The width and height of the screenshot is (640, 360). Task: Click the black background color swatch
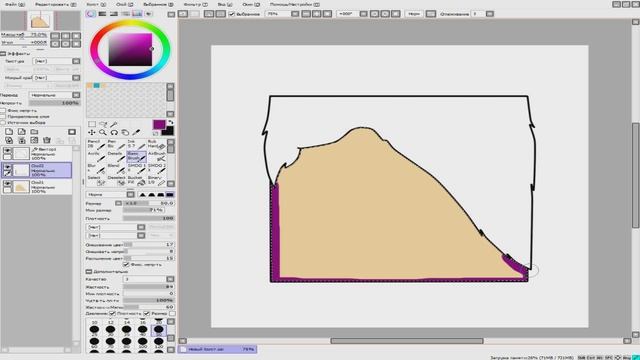point(169,131)
